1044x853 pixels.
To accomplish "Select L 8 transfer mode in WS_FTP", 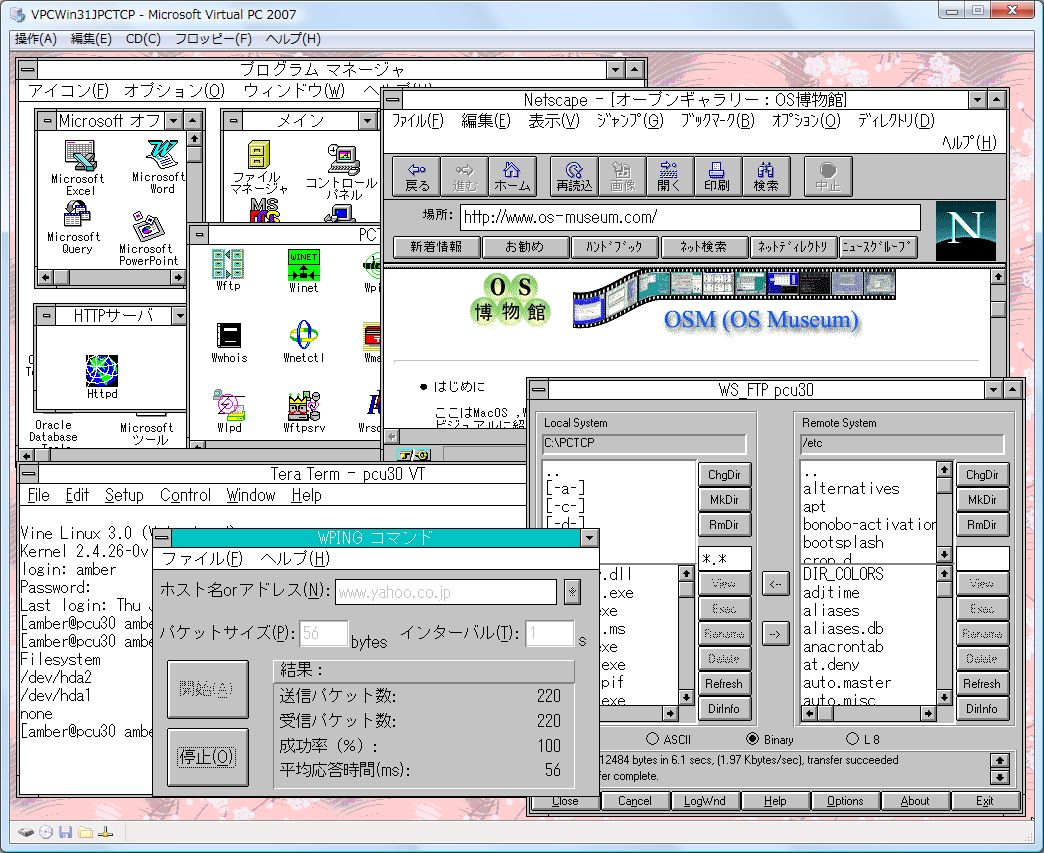I will click(863, 739).
